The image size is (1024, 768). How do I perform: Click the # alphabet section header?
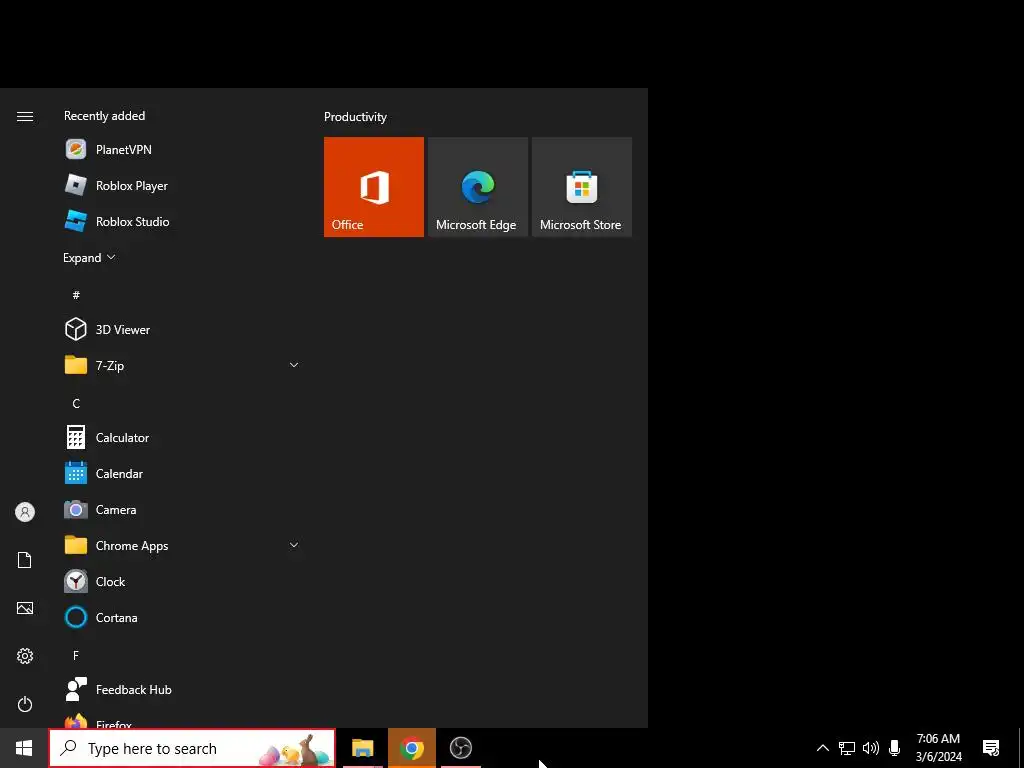pyautogui.click(x=76, y=295)
